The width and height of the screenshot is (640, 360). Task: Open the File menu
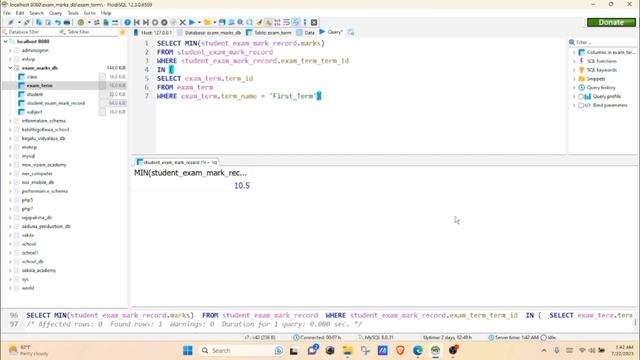[x=7, y=13]
